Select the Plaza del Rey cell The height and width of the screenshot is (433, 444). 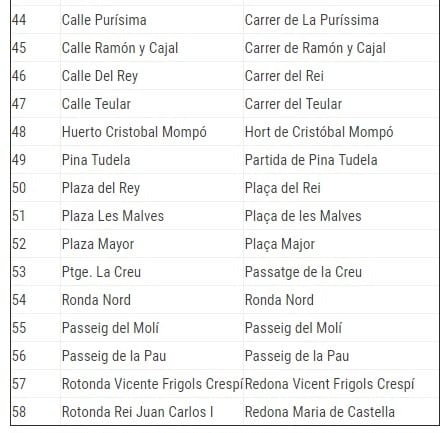pos(152,188)
